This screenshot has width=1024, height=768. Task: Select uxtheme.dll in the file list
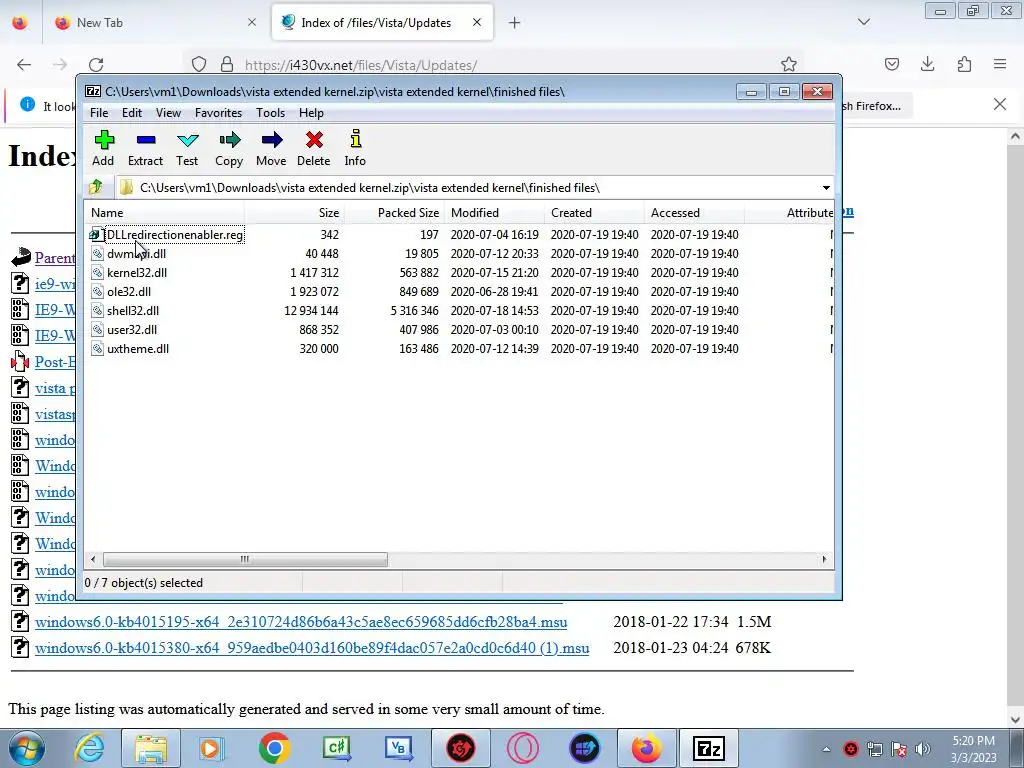coord(138,349)
